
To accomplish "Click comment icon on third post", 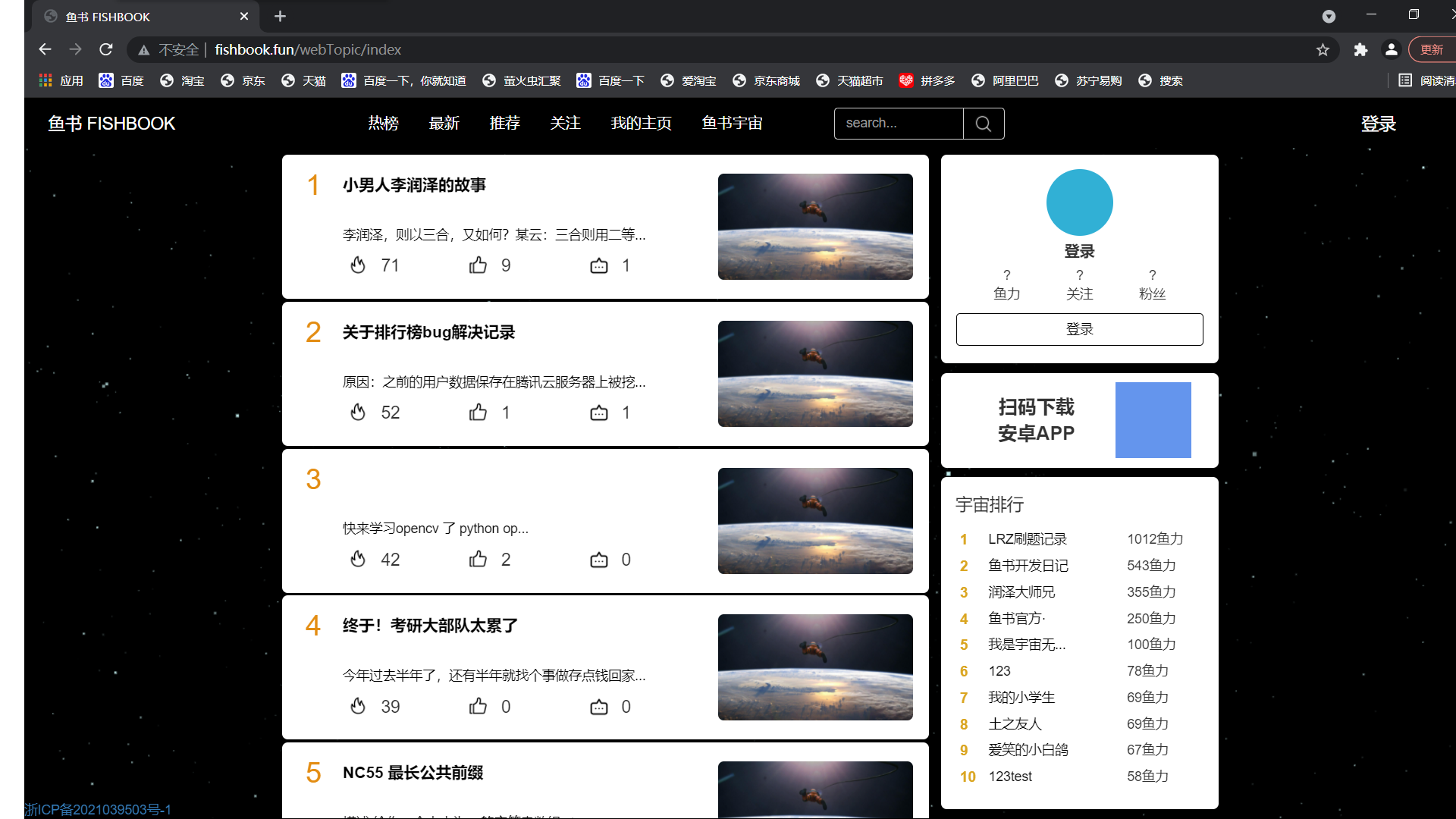I will [599, 560].
